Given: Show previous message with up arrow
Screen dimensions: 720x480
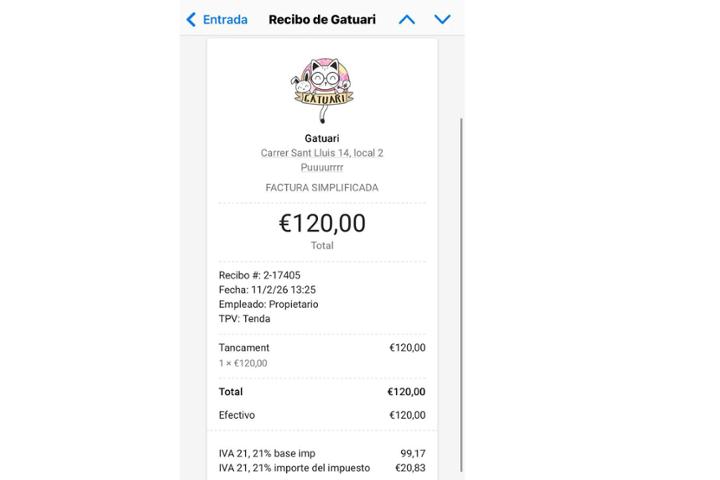Looking at the screenshot, I should pos(406,19).
